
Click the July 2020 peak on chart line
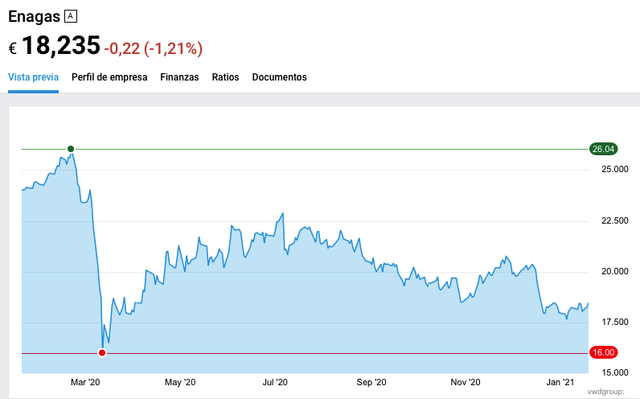click(283, 213)
